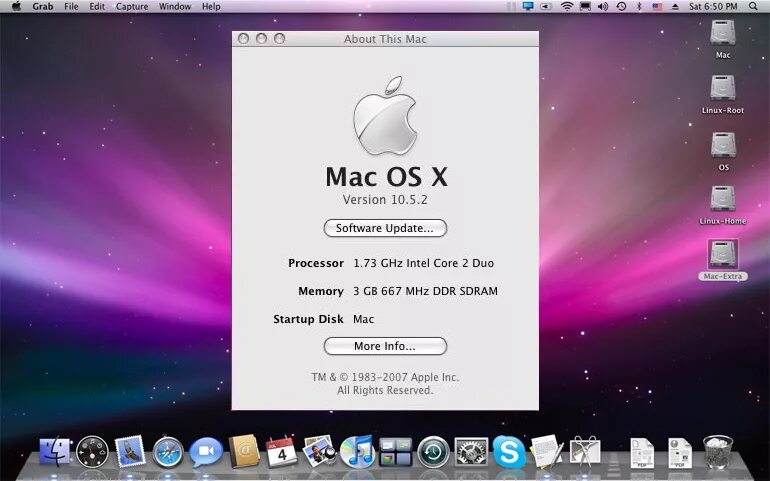Open the Help menu
This screenshot has height=481, width=770.
(x=211, y=6)
